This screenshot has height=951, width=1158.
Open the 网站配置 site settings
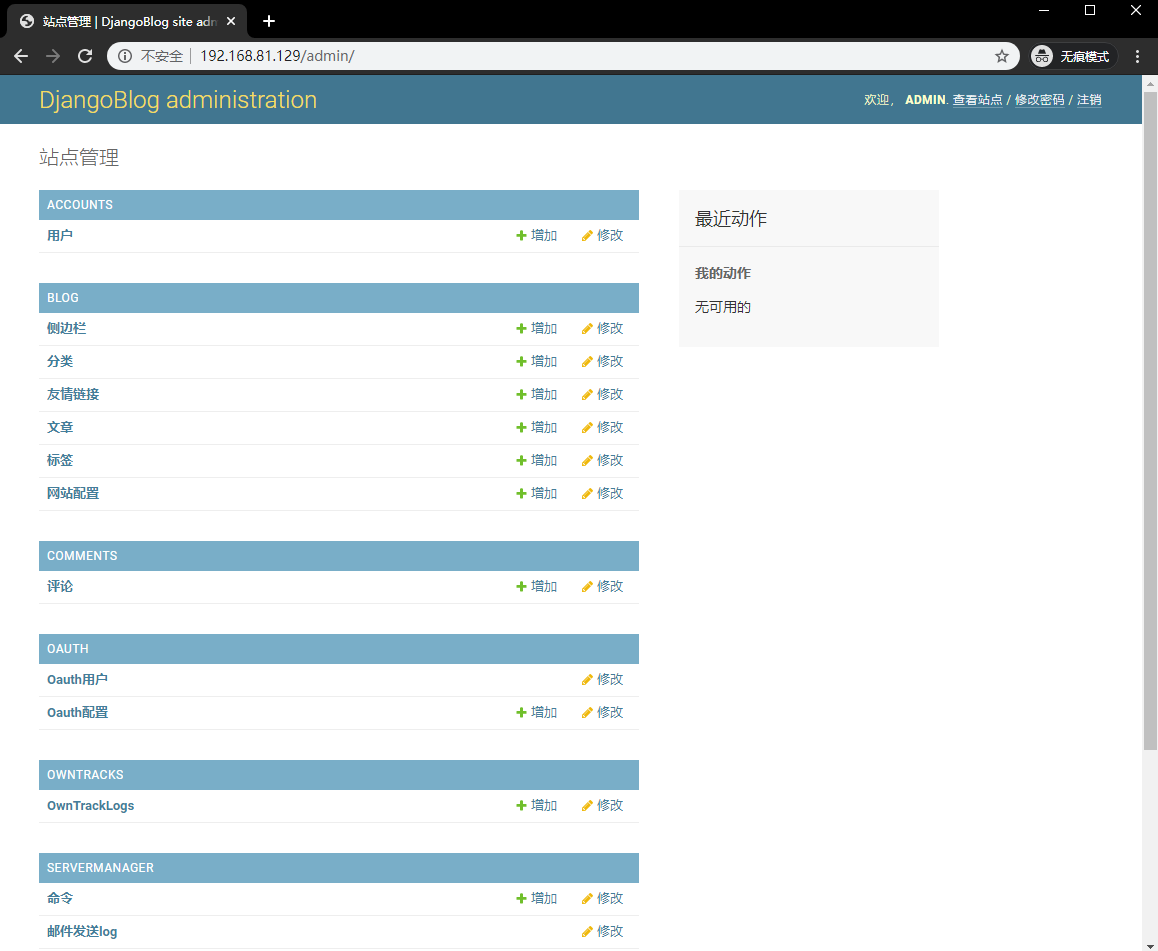(x=73, y=493)
